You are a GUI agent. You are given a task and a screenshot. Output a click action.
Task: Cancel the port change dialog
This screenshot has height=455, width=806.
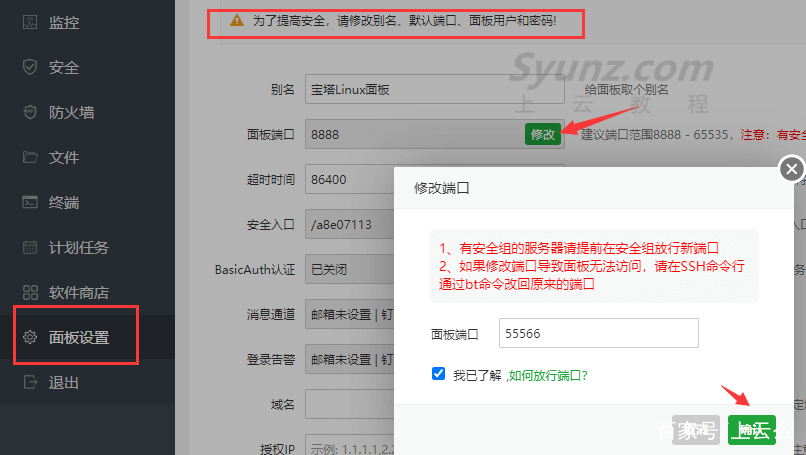pyautogui.click(x=695, y=430)
